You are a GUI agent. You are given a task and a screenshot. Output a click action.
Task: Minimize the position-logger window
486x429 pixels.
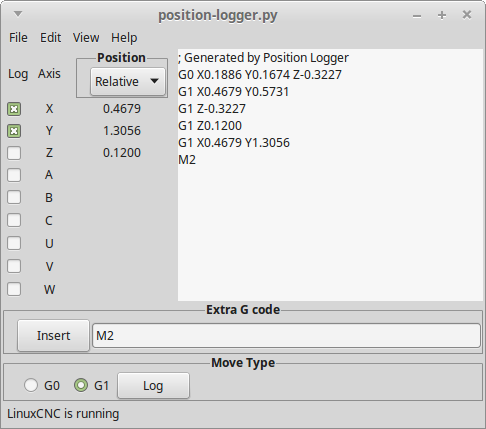pyautogui.click(x=417, y=15)
